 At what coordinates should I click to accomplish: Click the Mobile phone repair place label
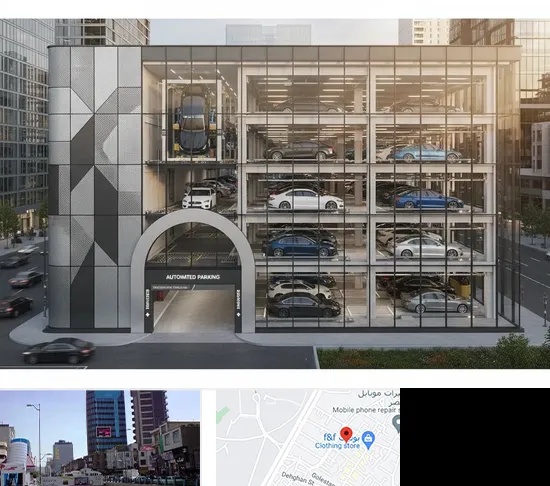click(x=366, y=410)
